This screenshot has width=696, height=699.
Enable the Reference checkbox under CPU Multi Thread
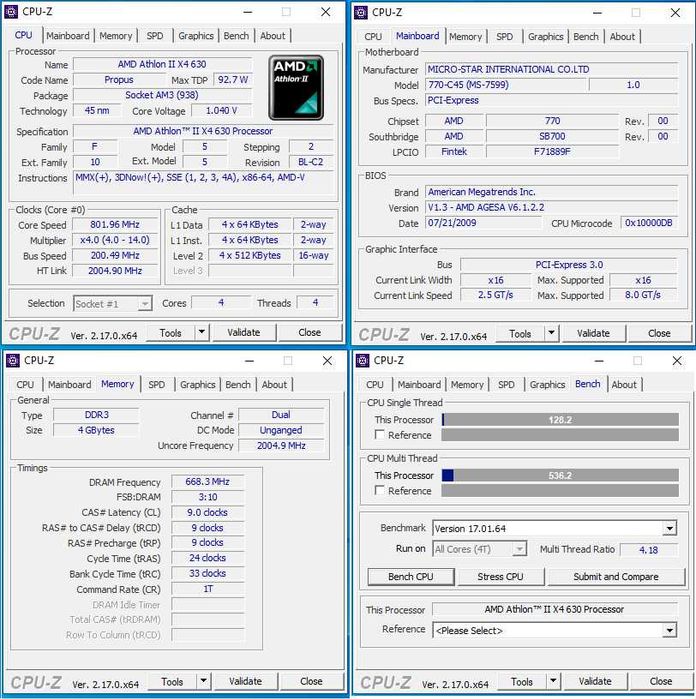pyautogui.click(x=379, y=490)
